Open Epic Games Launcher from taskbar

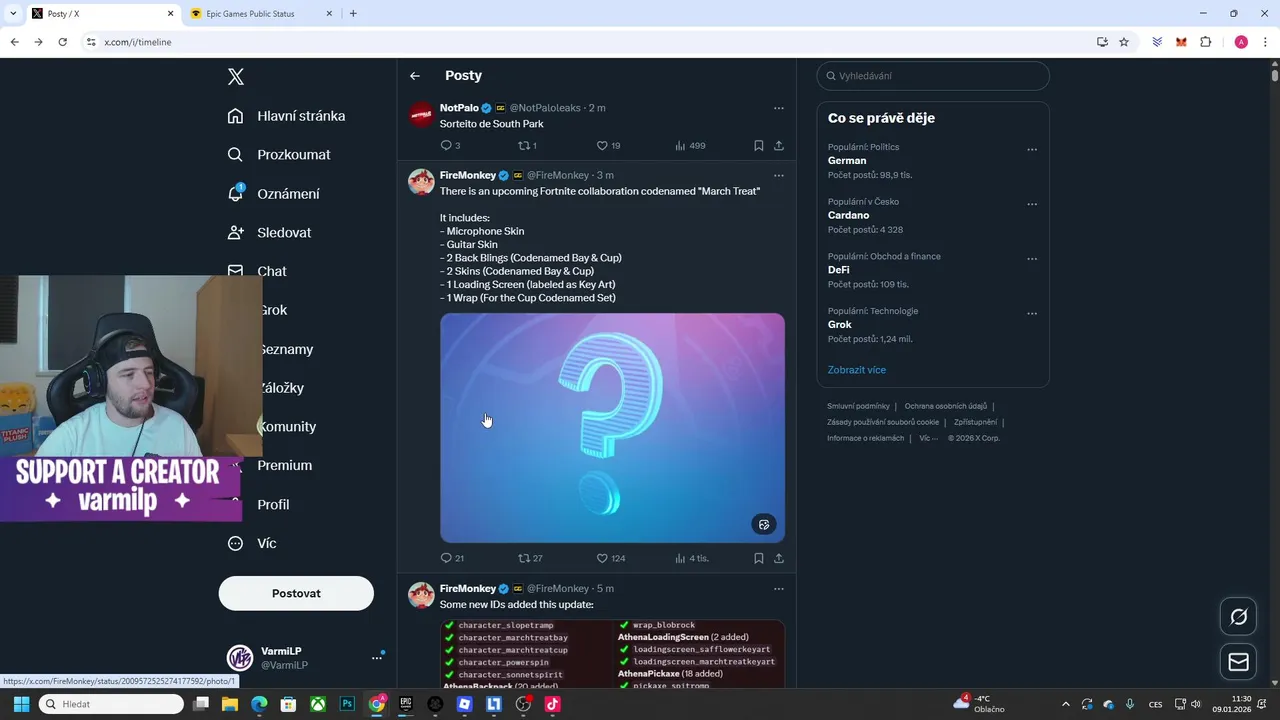(x=406, y=704)
